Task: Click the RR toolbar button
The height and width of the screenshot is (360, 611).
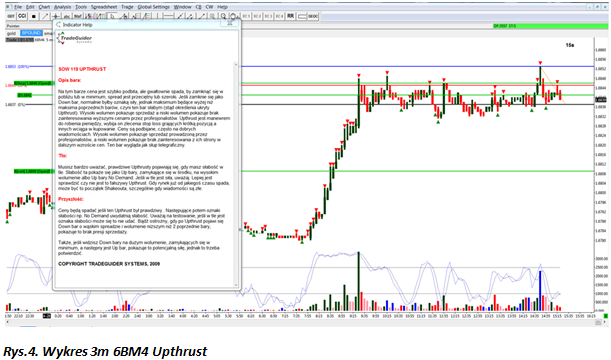Action: [290, 16]
